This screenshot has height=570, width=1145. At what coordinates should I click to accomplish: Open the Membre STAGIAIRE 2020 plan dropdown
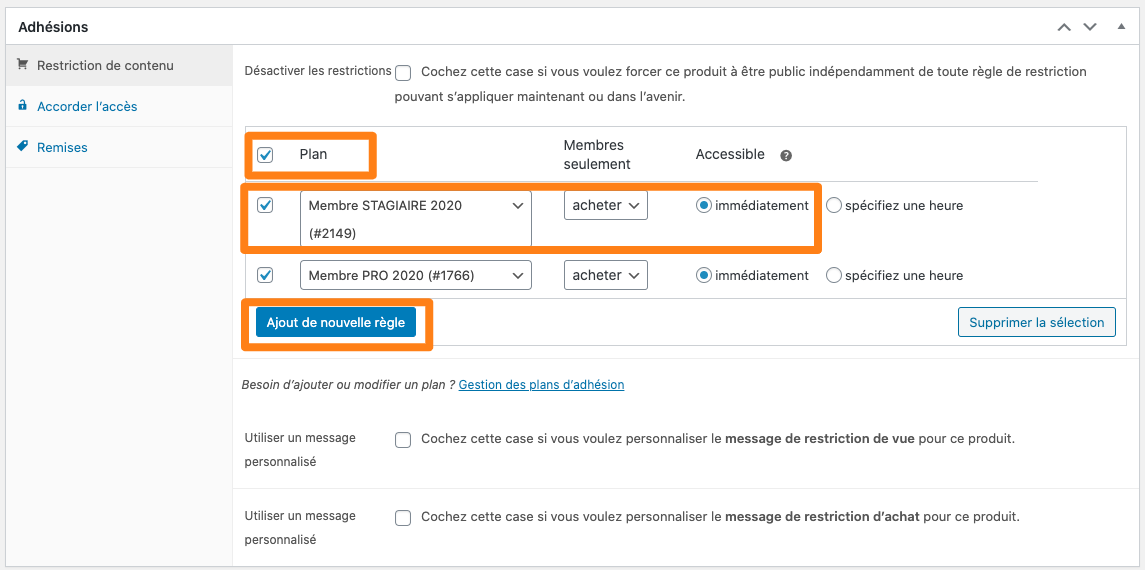[x=416, y=219]
